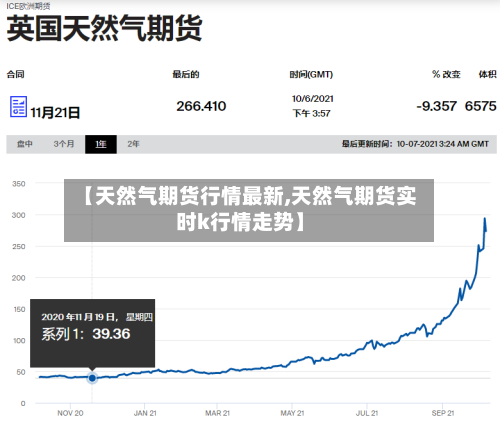Click the MAR 21 x-axis label
The height and width of the screenshot is (422, 500).
(x=218, y=413)
